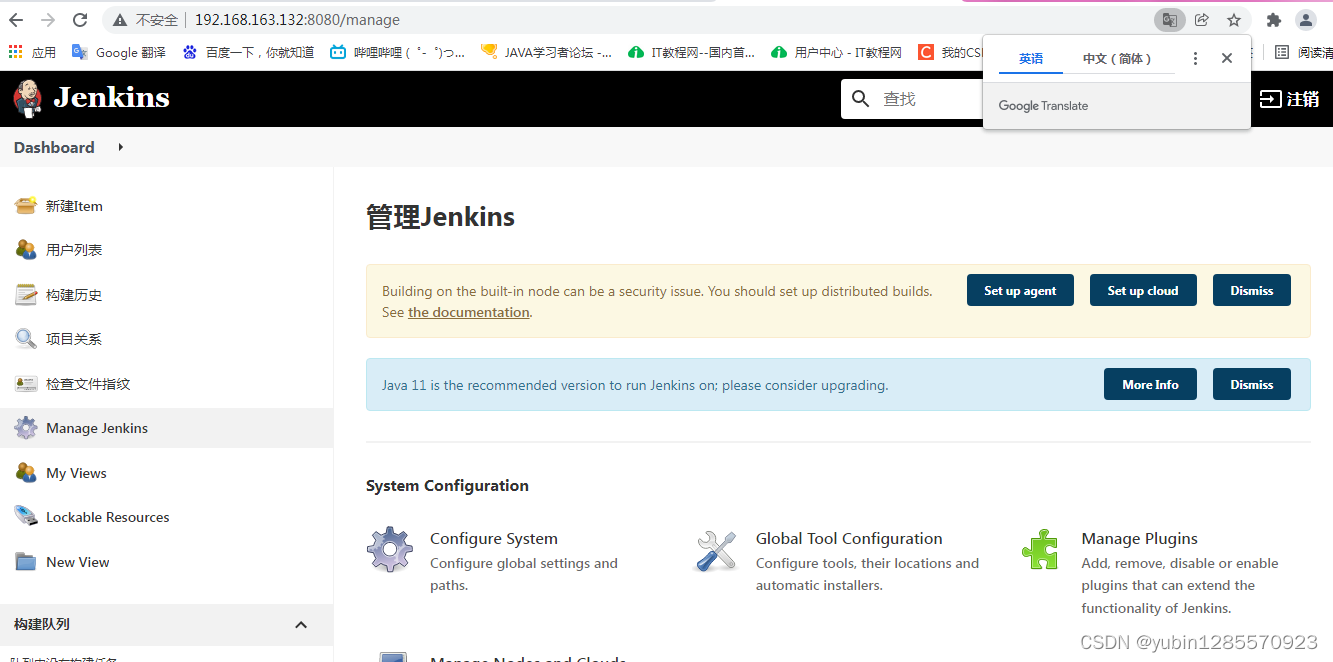Open the JAVA学习者论坛 bookmark
The height and width of the screenshot is (662, 1333).
coord(547,52)
